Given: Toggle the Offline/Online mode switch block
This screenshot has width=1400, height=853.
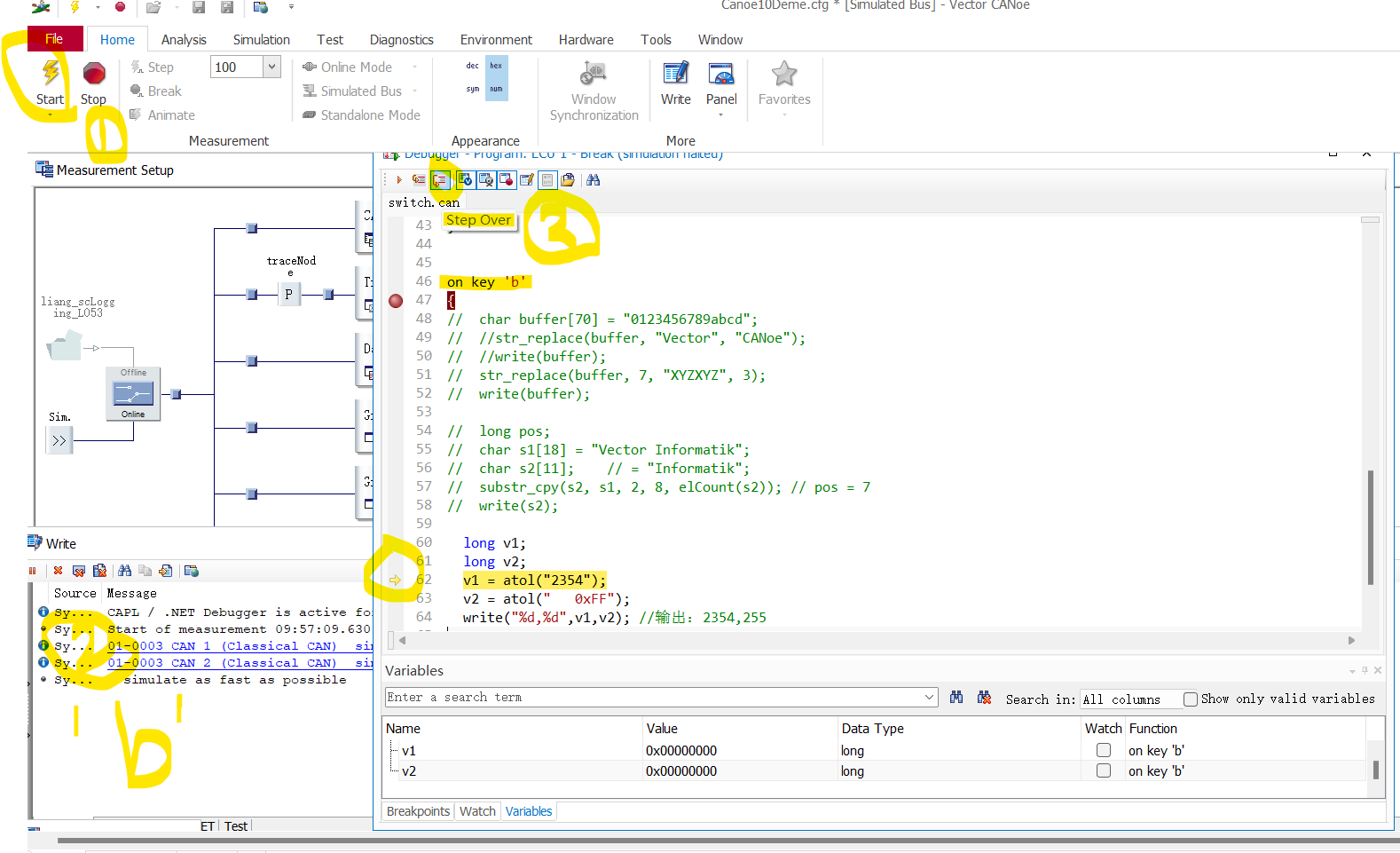Looking at the screenshot, I should tap(133, 393).
